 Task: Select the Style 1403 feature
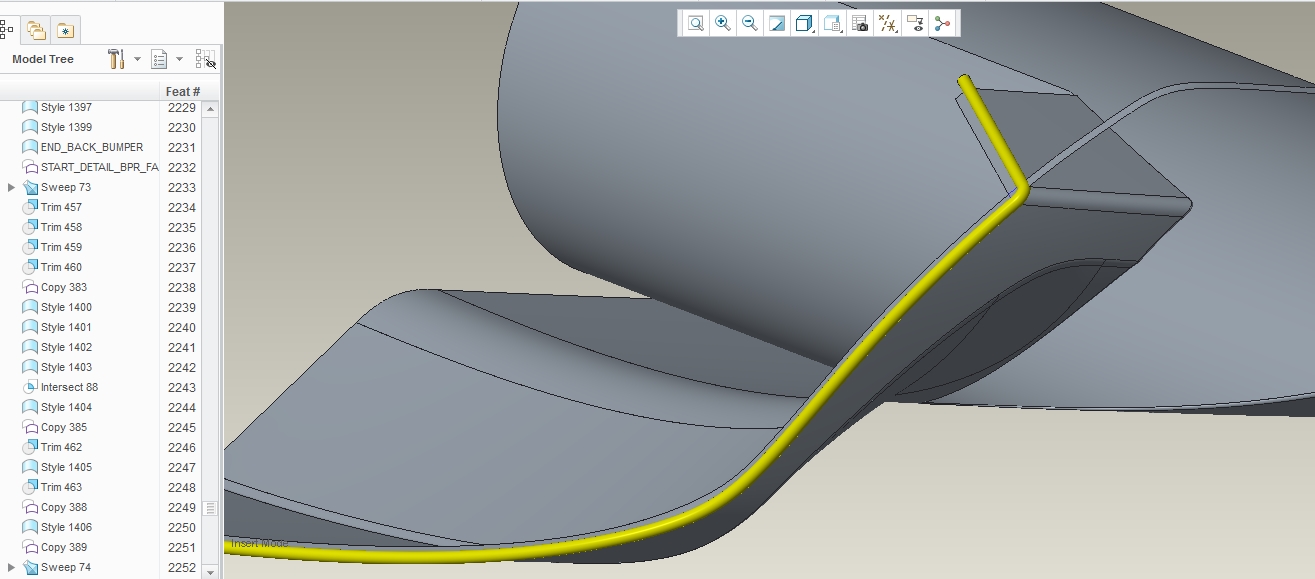[x=66, y=367]
